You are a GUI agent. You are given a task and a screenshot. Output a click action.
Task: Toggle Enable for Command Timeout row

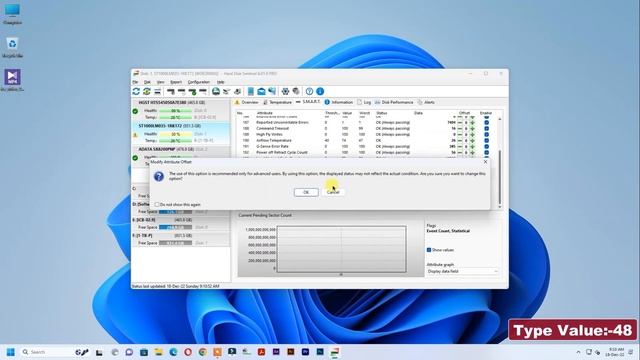(x=486, y=128)
